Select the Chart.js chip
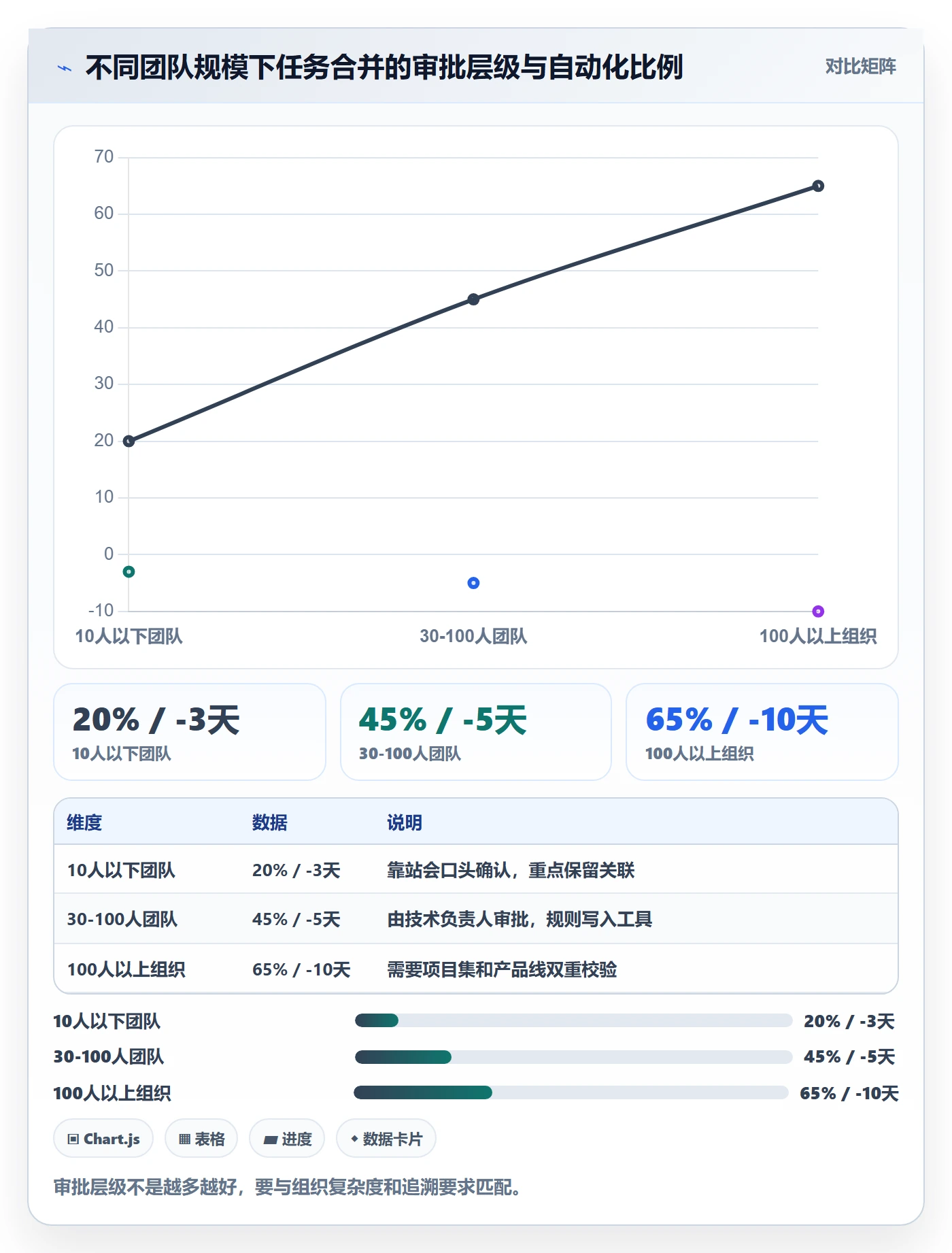952x1253 pixels. pyautogui.click(x=103, y=1139)
